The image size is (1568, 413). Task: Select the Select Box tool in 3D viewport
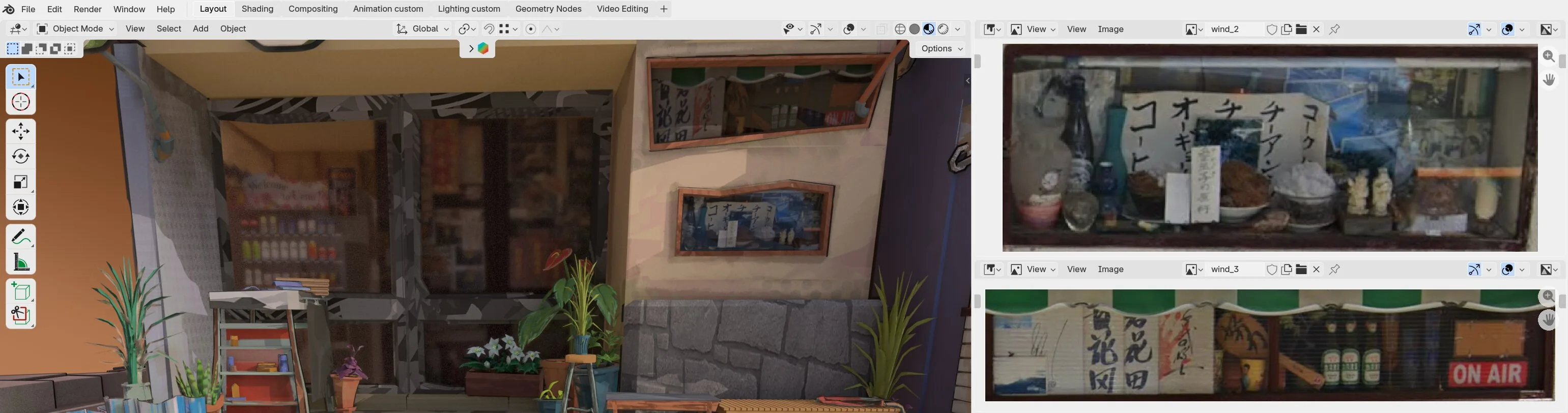point(21,77)
